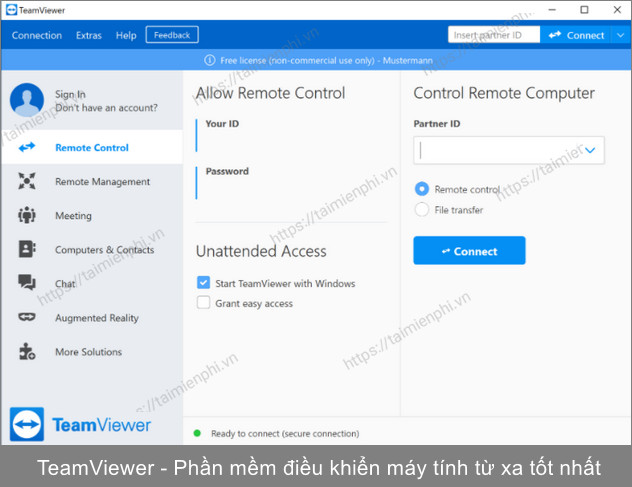Open the dropdown next to top Connect button
The image size is (632, 487).
(621, 35)
